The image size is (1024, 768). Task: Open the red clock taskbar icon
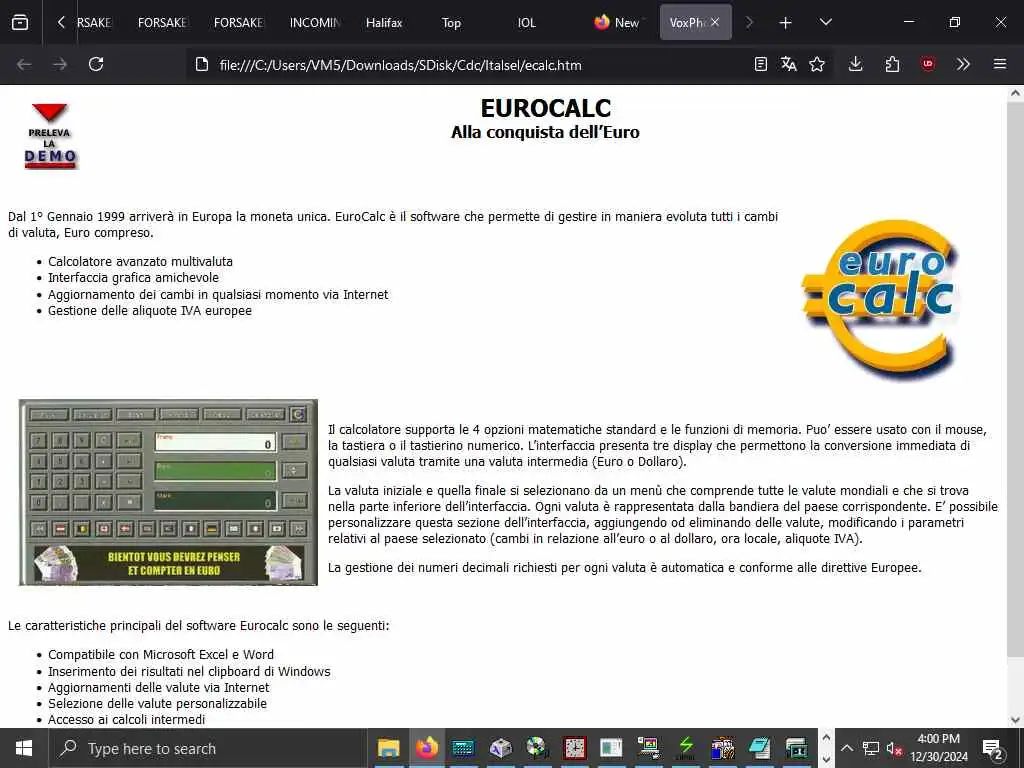coord(575,748)
